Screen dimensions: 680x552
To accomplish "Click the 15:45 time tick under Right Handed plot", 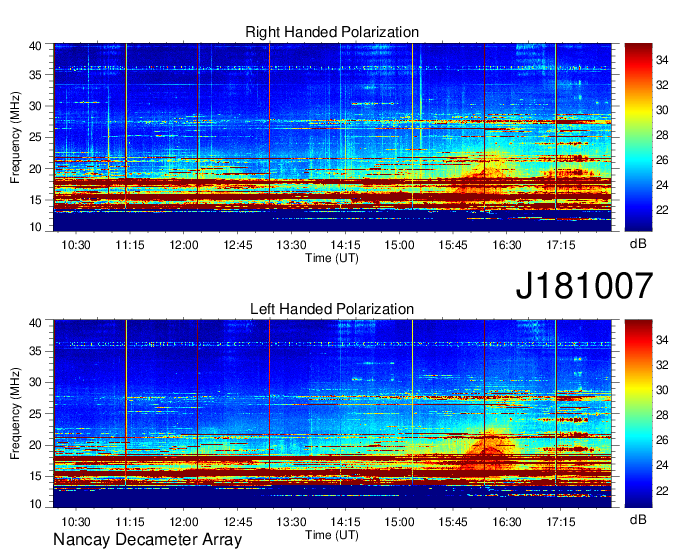I will [x=453, y=245].
